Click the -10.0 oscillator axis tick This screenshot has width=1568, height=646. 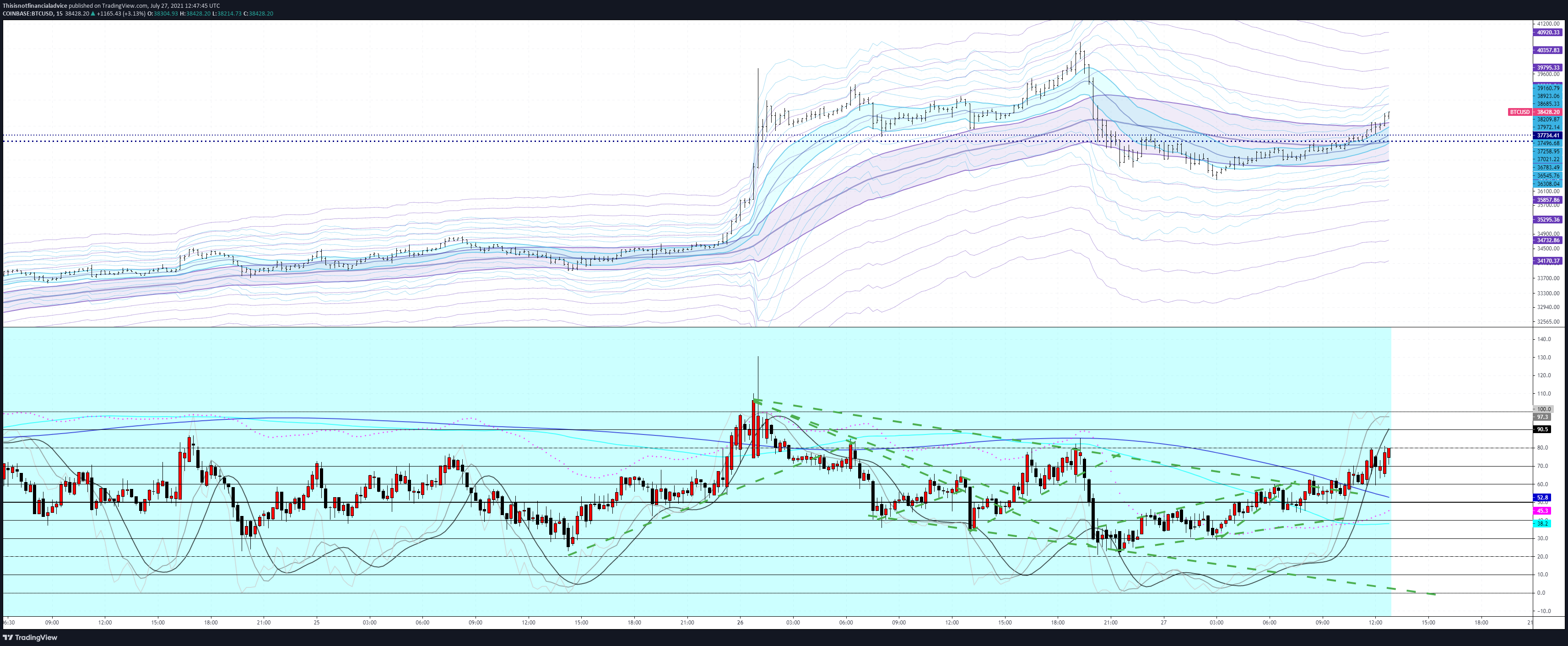(x=1544, y=611)
